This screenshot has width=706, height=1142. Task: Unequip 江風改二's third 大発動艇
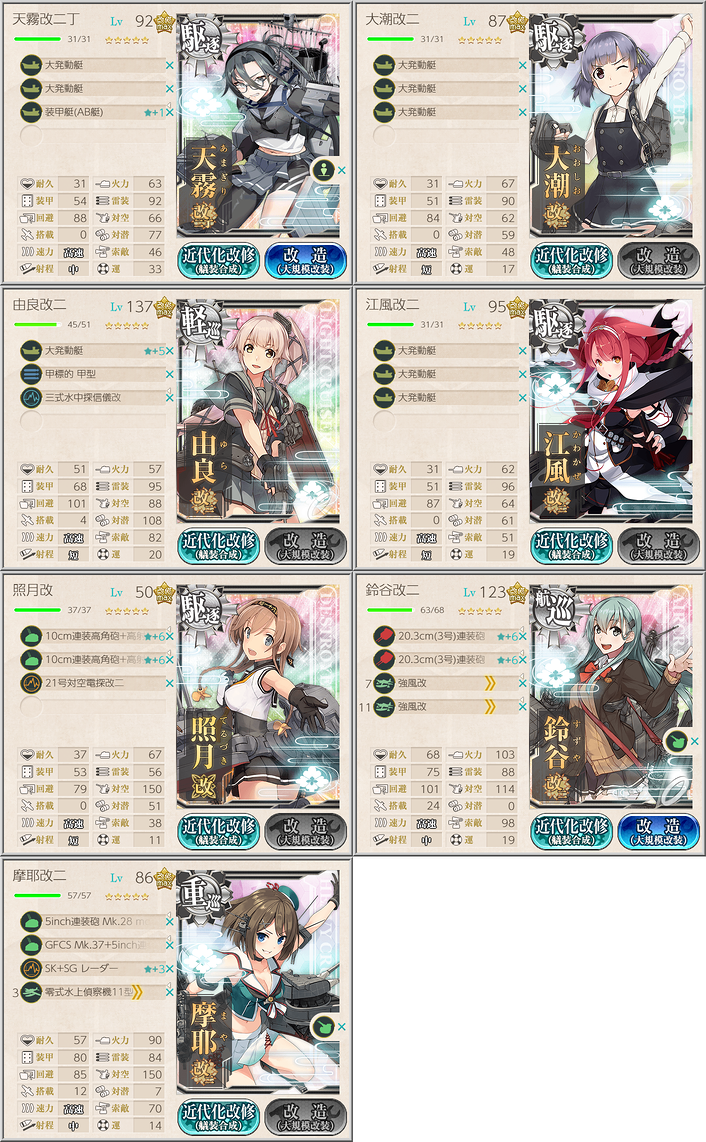[522, 398]
